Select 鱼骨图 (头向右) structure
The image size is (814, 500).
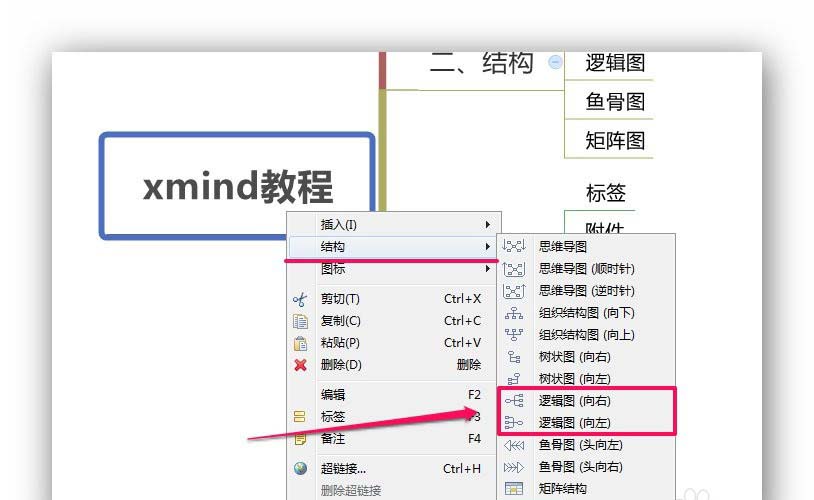click(x=580, y=467)
